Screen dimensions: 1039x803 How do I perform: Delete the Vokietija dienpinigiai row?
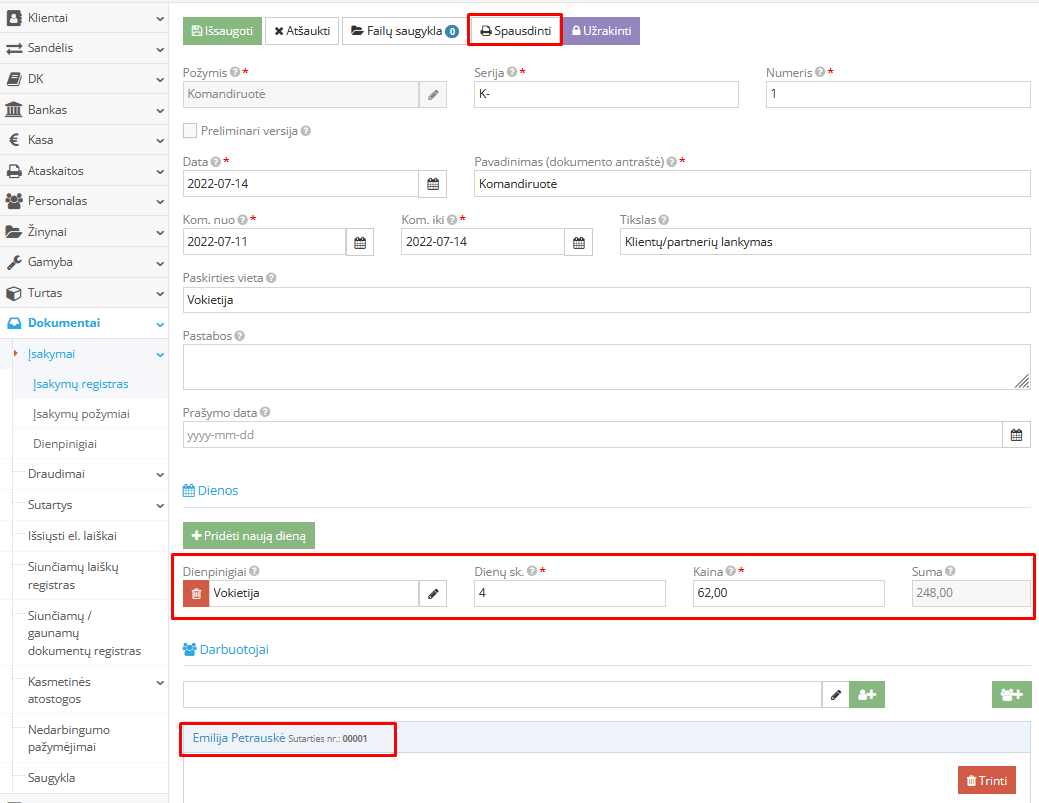[196, 593]
